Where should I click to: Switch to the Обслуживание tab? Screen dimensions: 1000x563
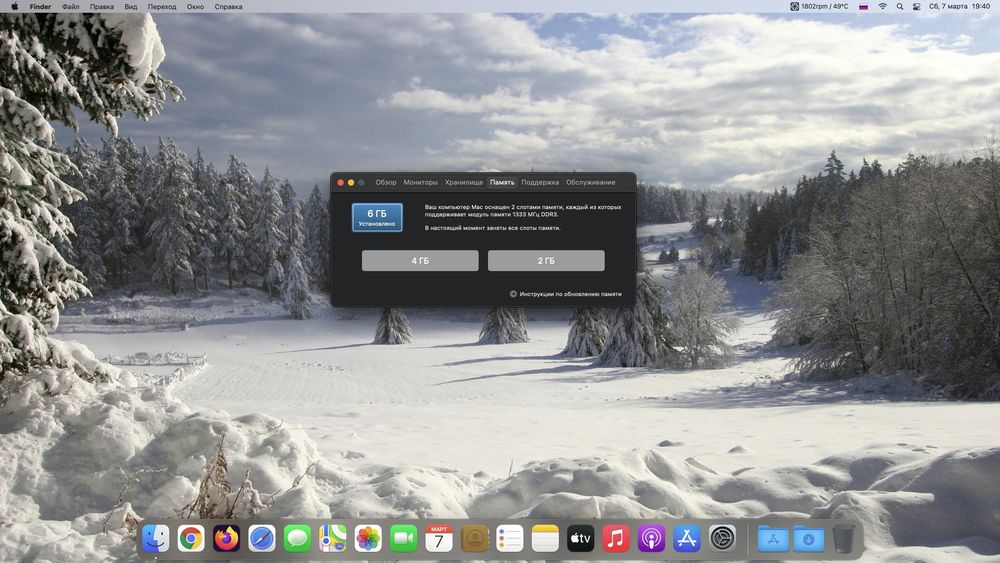point(591,182)
